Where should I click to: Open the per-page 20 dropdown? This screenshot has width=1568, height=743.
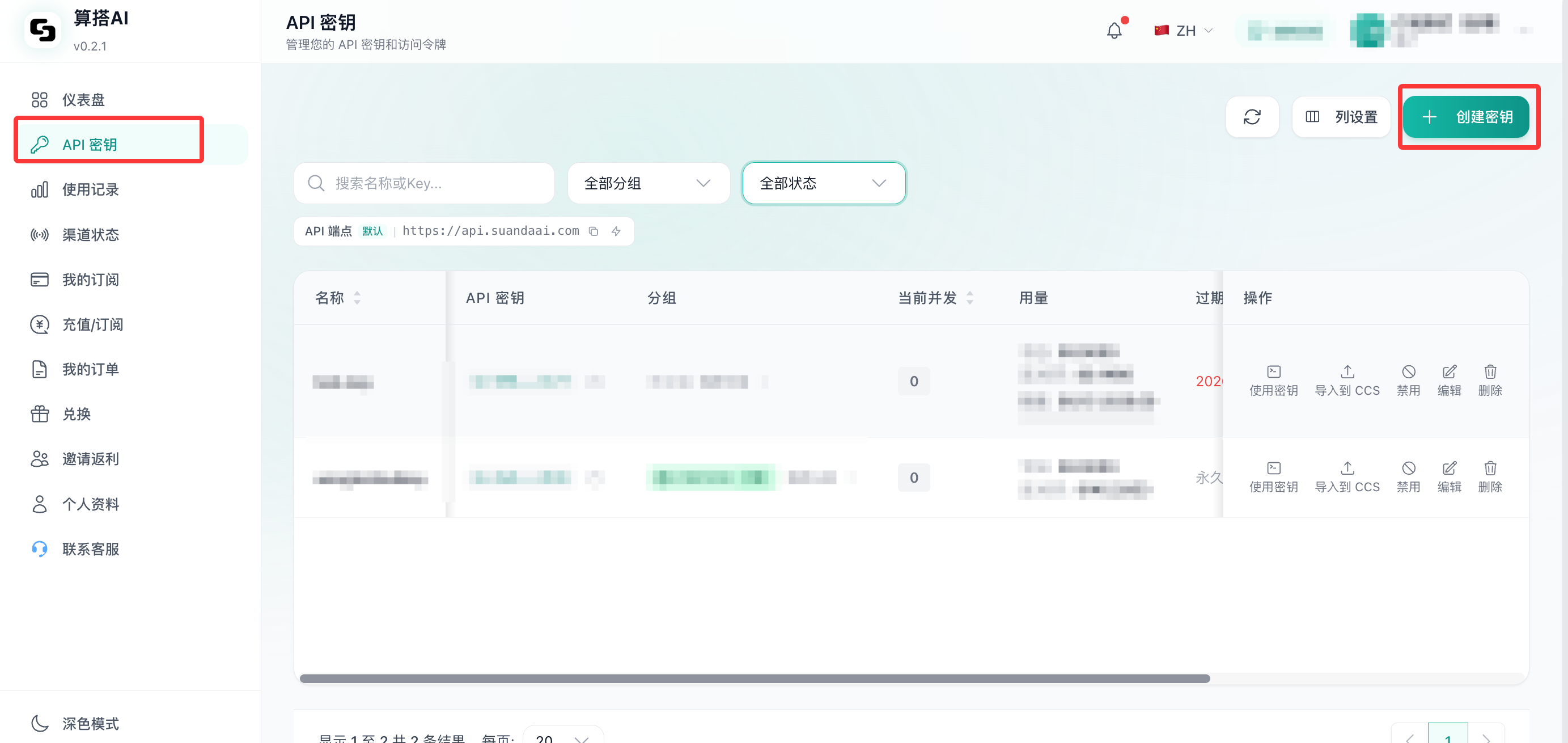(562, 736)
